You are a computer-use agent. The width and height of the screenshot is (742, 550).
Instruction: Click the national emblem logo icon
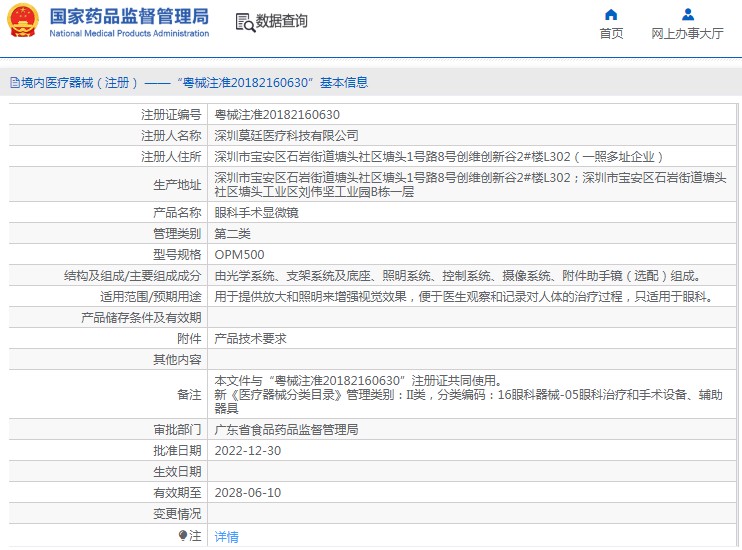(23, 20)
